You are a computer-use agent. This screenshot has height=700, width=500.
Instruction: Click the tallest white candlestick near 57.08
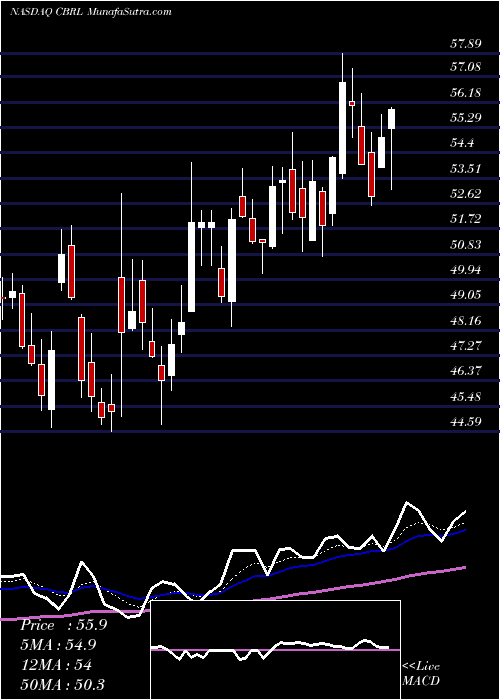(342, 128)
